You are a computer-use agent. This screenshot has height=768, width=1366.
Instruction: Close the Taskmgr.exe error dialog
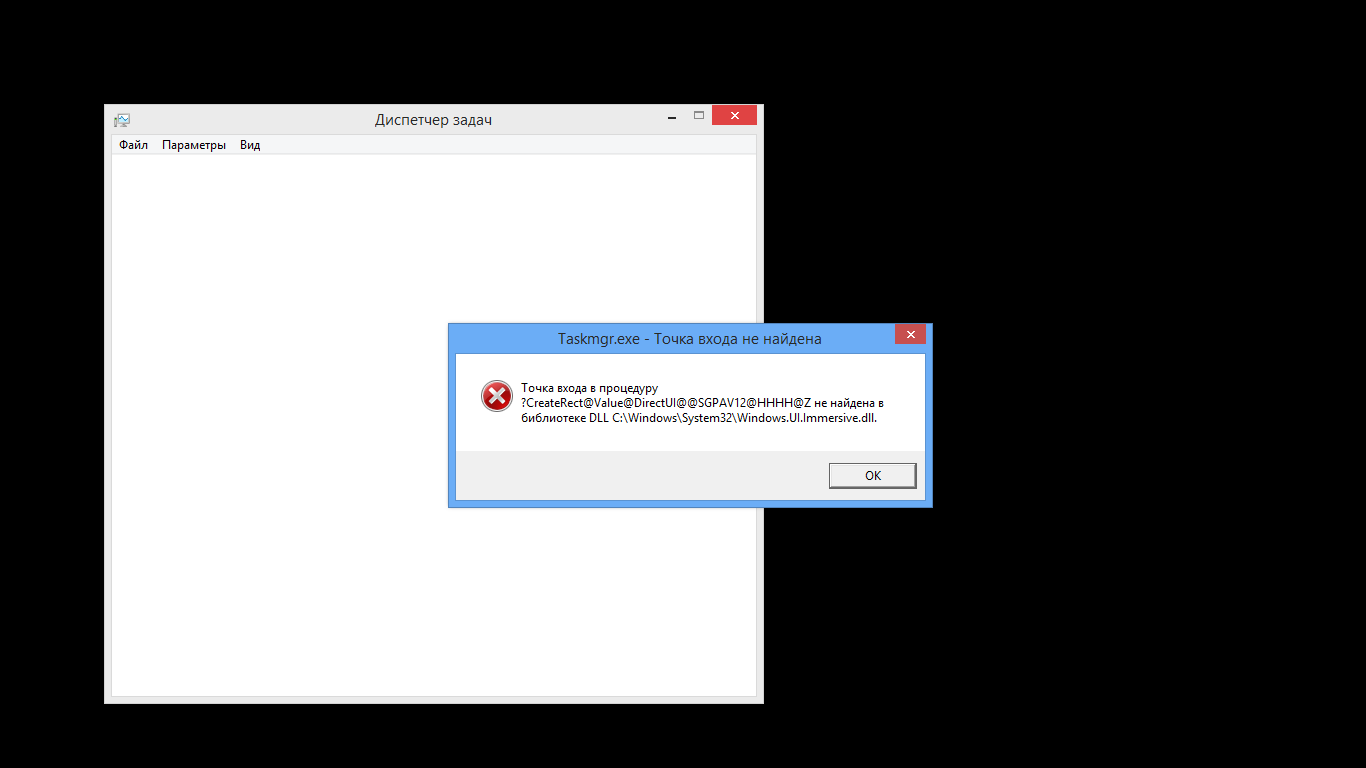[910, 335]
